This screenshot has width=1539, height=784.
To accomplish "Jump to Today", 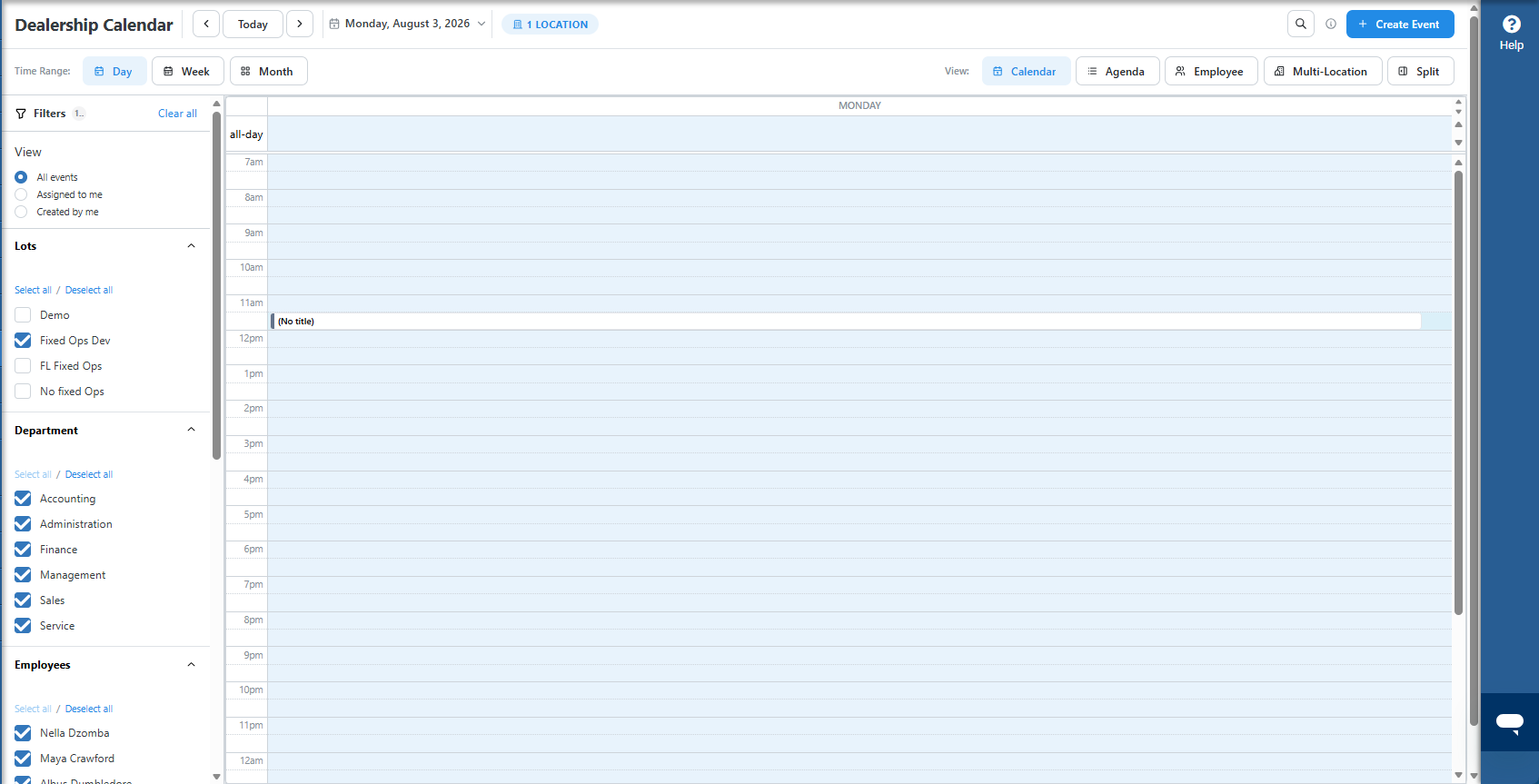I will point(253,25).
